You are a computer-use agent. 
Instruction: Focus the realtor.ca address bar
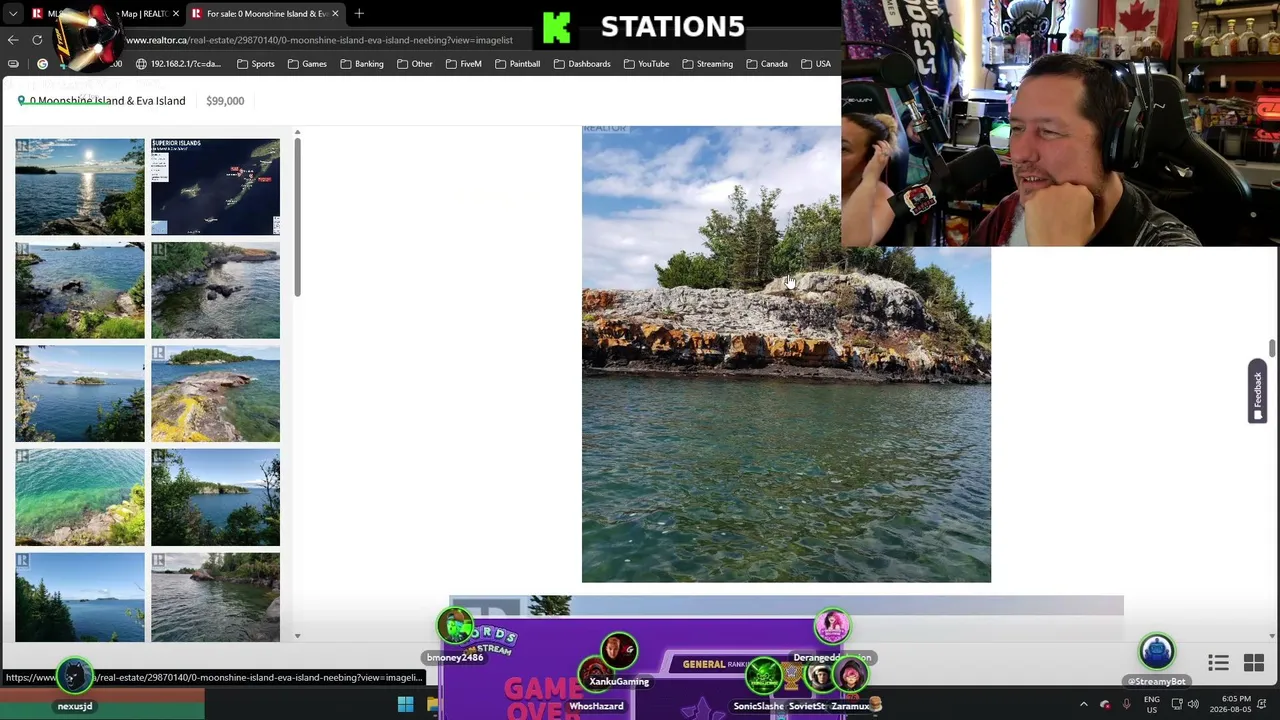tap(320, 40)
